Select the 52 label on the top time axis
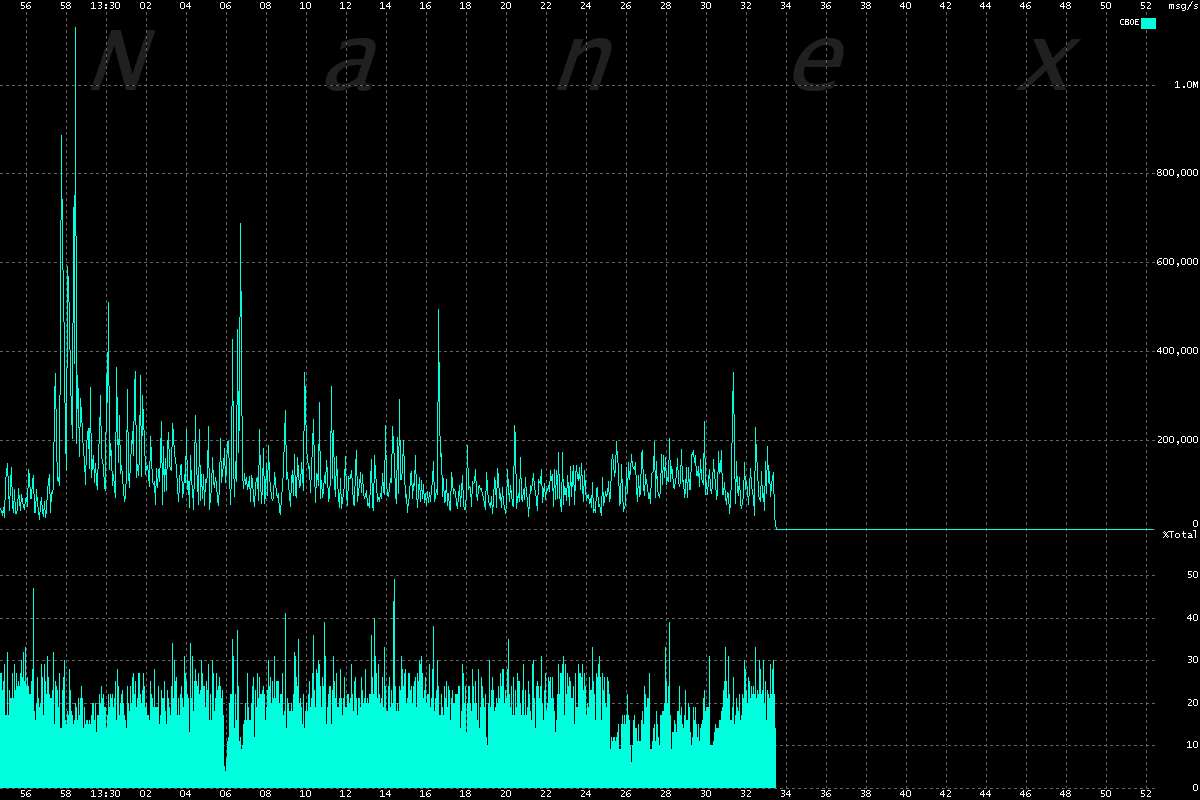The width and height of the screenshot is (1200, 800). pyautogui.click(x=1146, y=5)
